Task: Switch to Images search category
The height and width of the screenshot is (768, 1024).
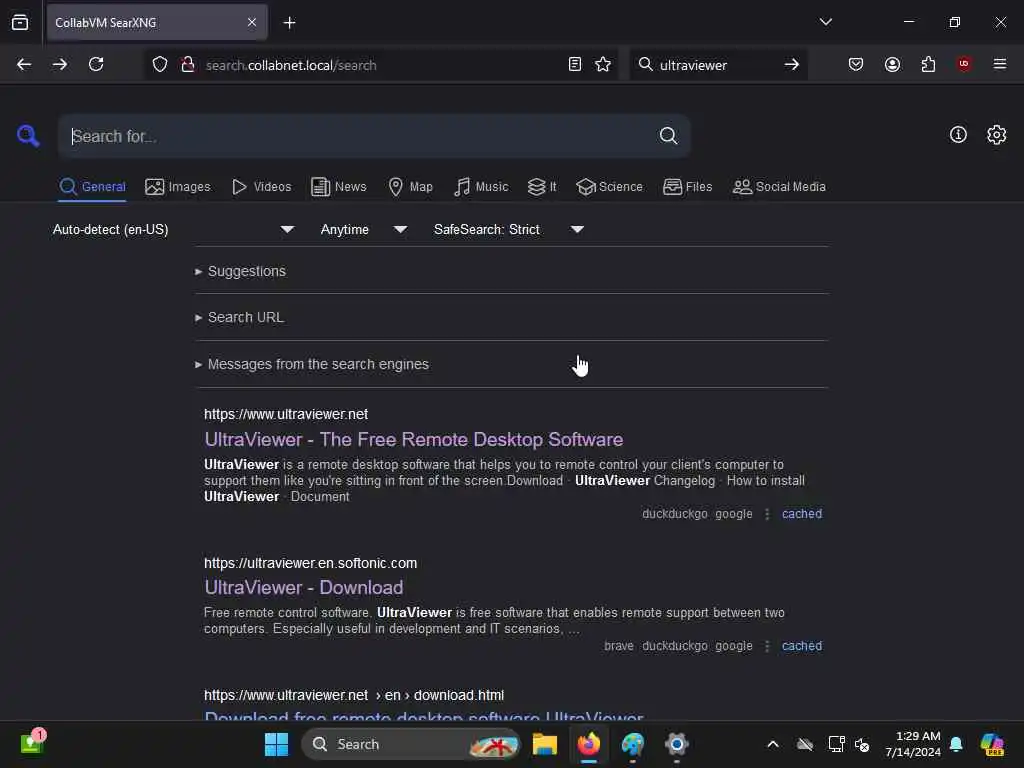Action: point(178,187)
